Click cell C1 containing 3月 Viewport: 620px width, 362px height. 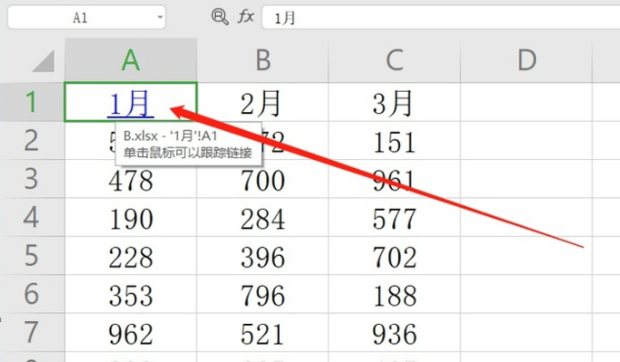[394, 102]
